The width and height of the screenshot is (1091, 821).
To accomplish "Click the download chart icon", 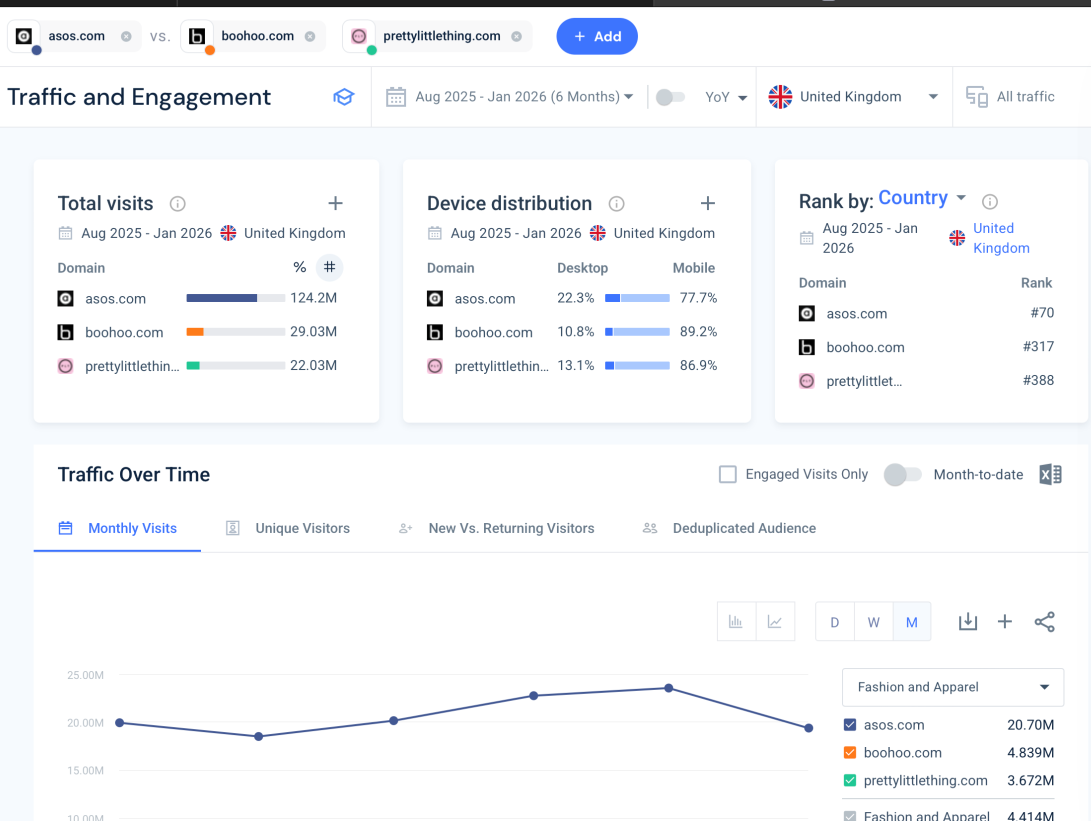I will click(x=967, y=622).
